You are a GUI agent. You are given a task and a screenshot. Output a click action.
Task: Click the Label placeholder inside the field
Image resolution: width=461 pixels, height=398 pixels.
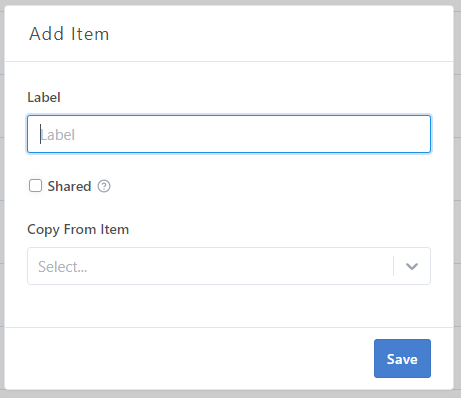[58, 135]
